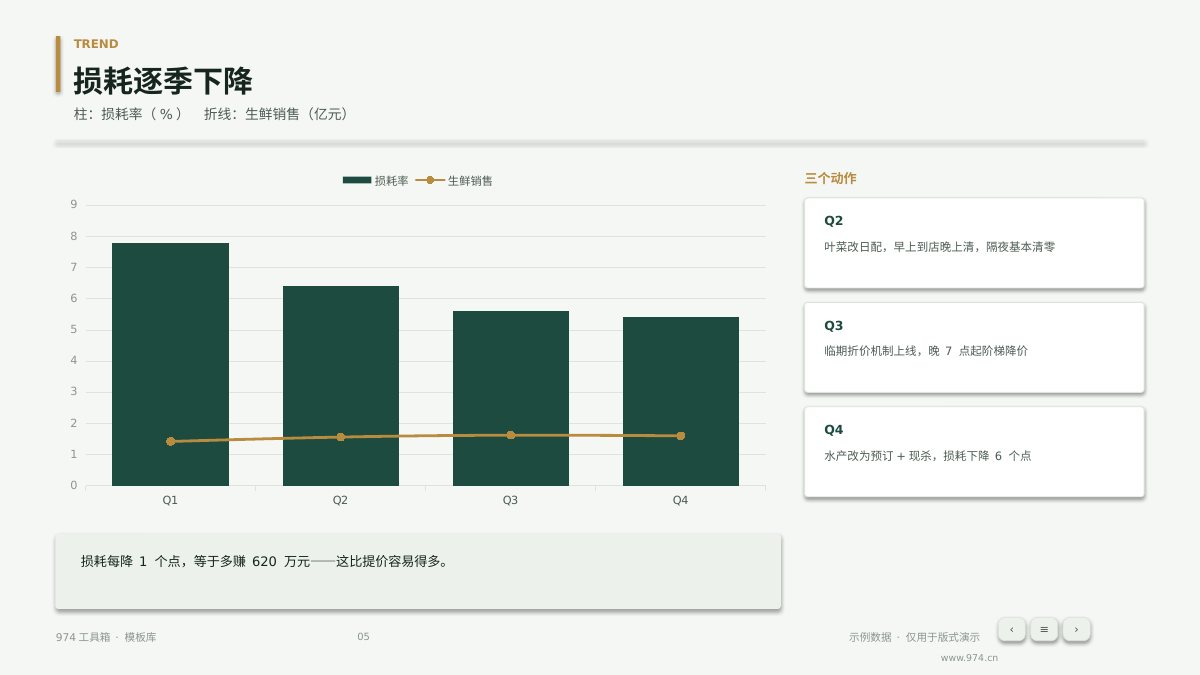
Task: Toggle 损耗率 legend entry
Action: (x=375, y=181)
